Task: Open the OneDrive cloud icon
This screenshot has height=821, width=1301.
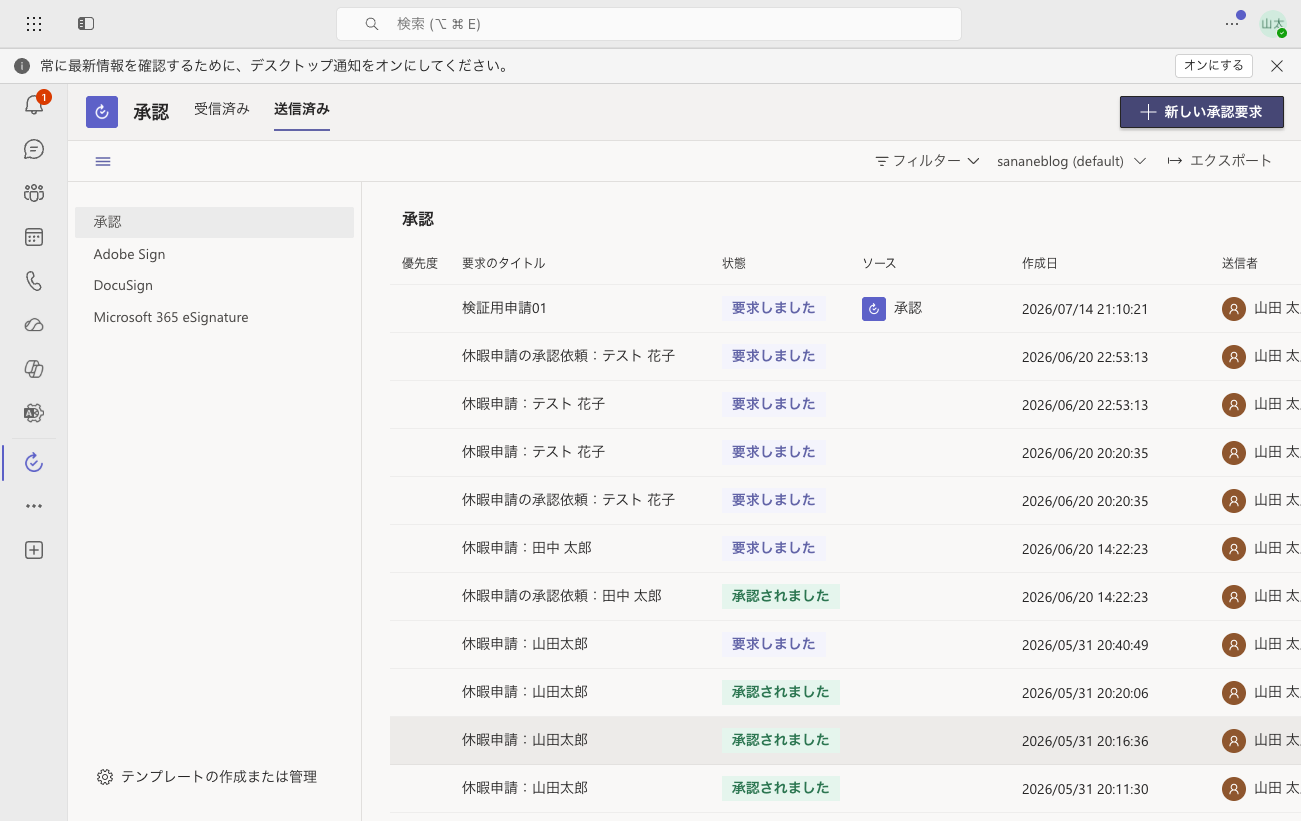Action: pos(34,325)
